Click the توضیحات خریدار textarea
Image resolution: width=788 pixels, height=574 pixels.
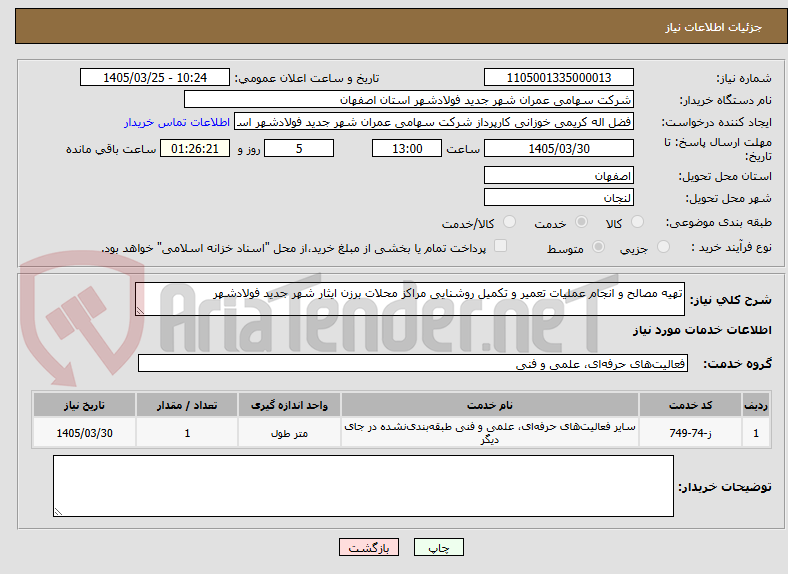(x=363, y=486)
